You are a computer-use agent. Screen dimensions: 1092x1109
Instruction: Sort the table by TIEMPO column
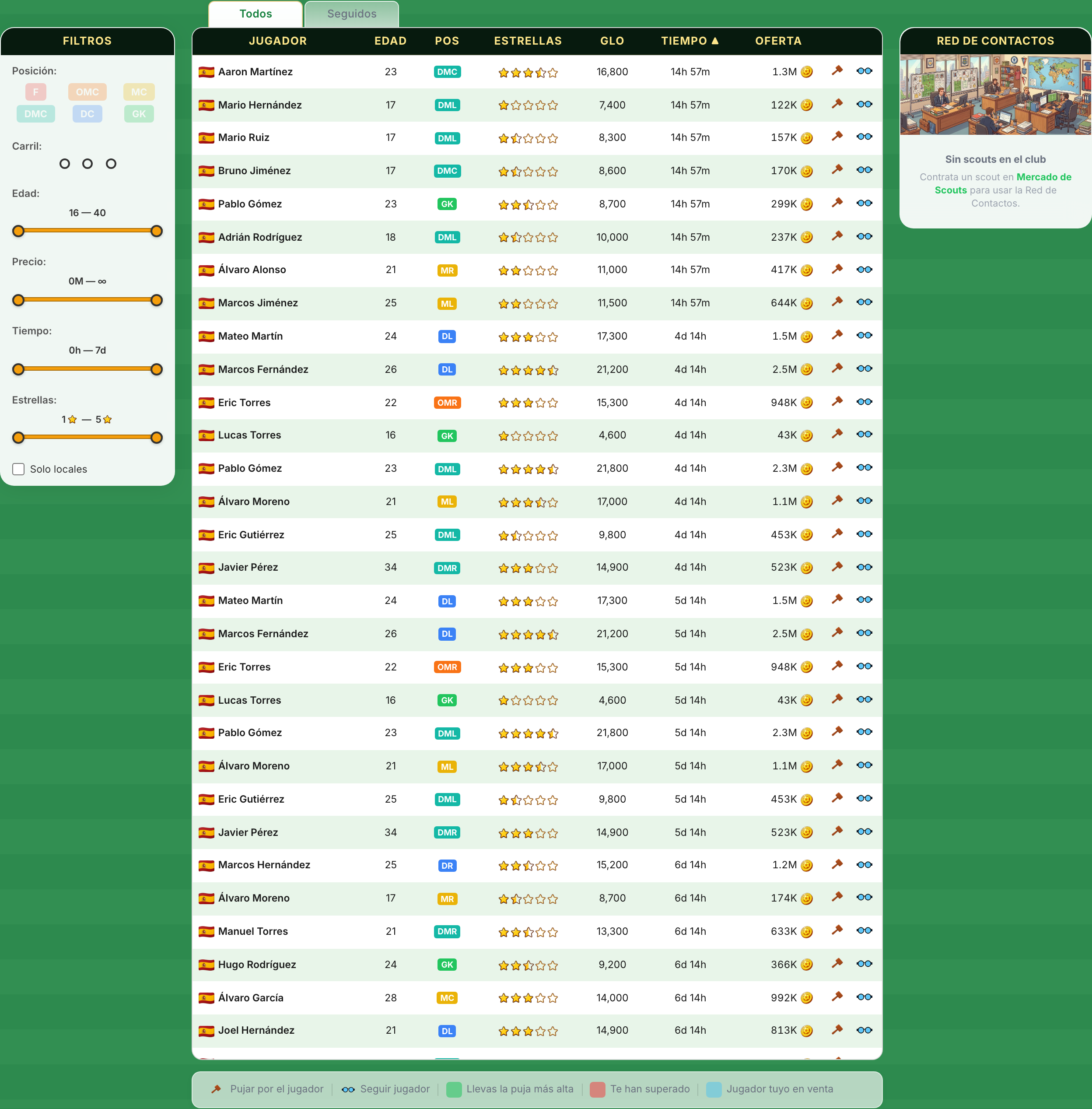coord(689,41)
